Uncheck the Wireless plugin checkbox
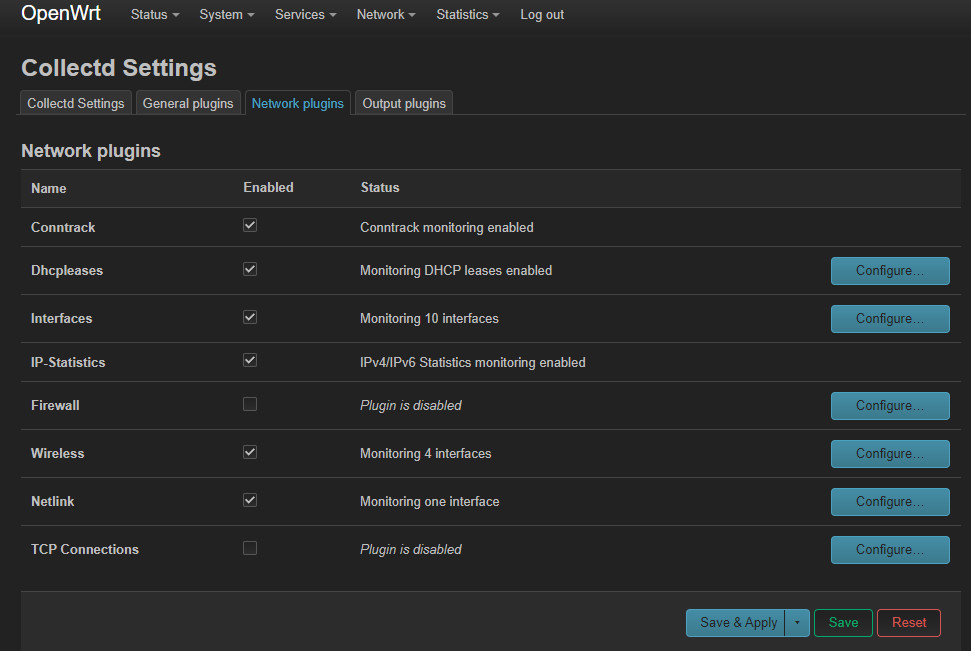Screen dimensions: 971x651 [x=250, y=452]
